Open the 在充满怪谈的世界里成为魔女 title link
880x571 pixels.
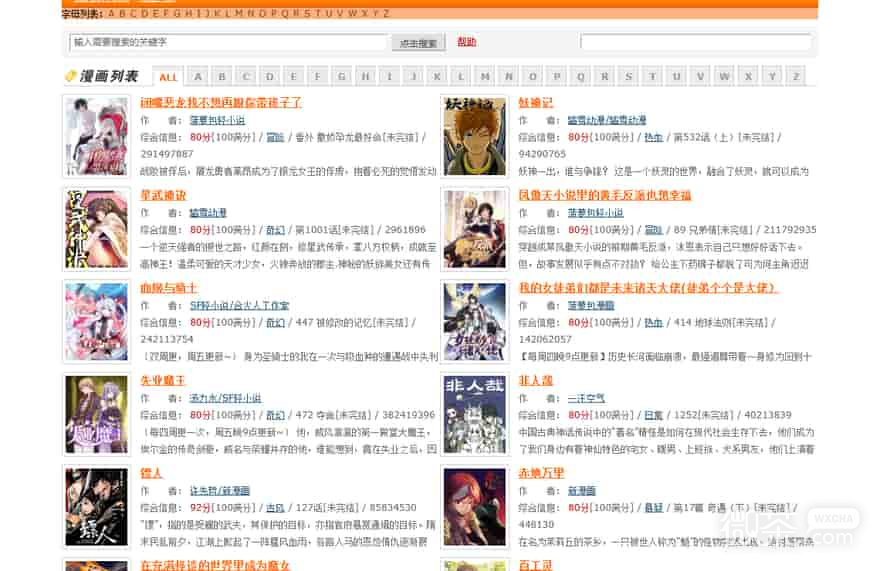(215, 565)
